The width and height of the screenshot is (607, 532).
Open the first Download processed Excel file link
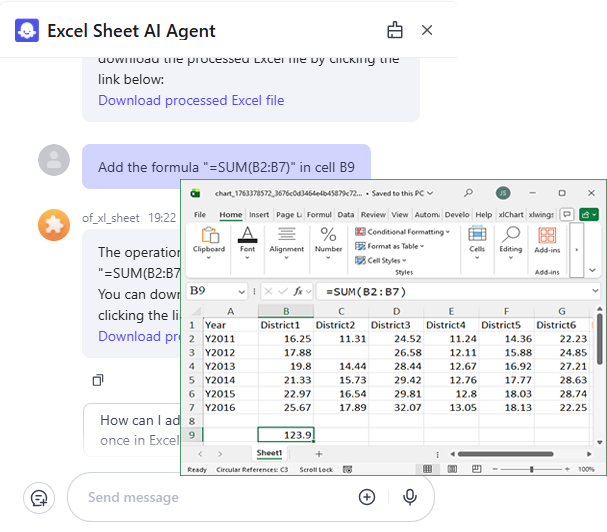[x=191, y=100]
